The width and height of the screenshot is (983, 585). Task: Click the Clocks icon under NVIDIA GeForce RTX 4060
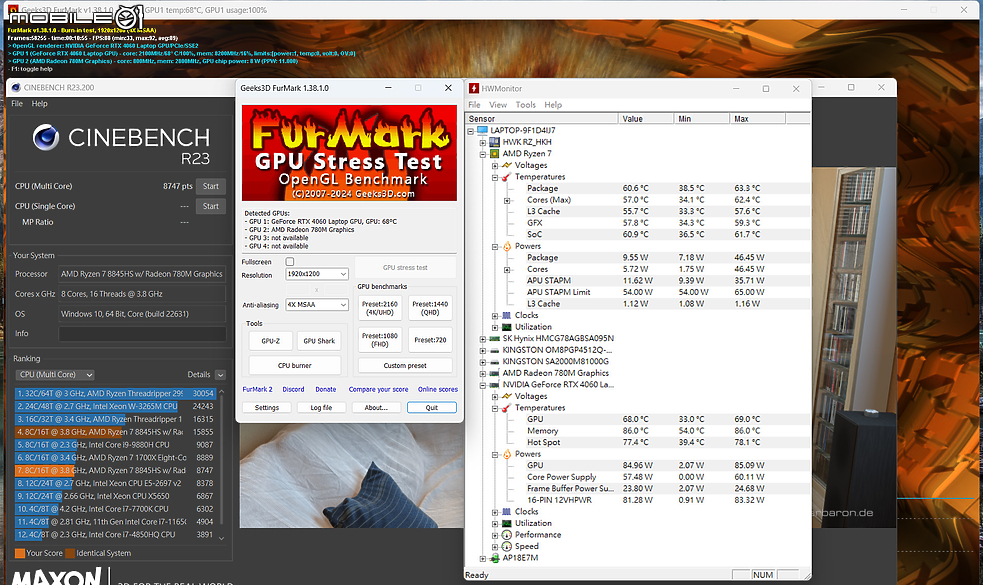(507, 512)
